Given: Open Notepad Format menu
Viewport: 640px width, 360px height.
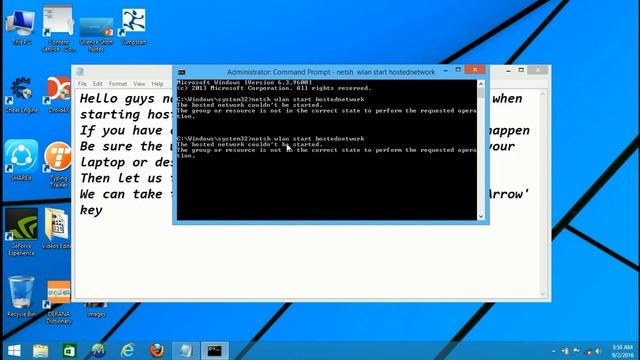Looking at the screenshot, I should (x=118, y=84).
